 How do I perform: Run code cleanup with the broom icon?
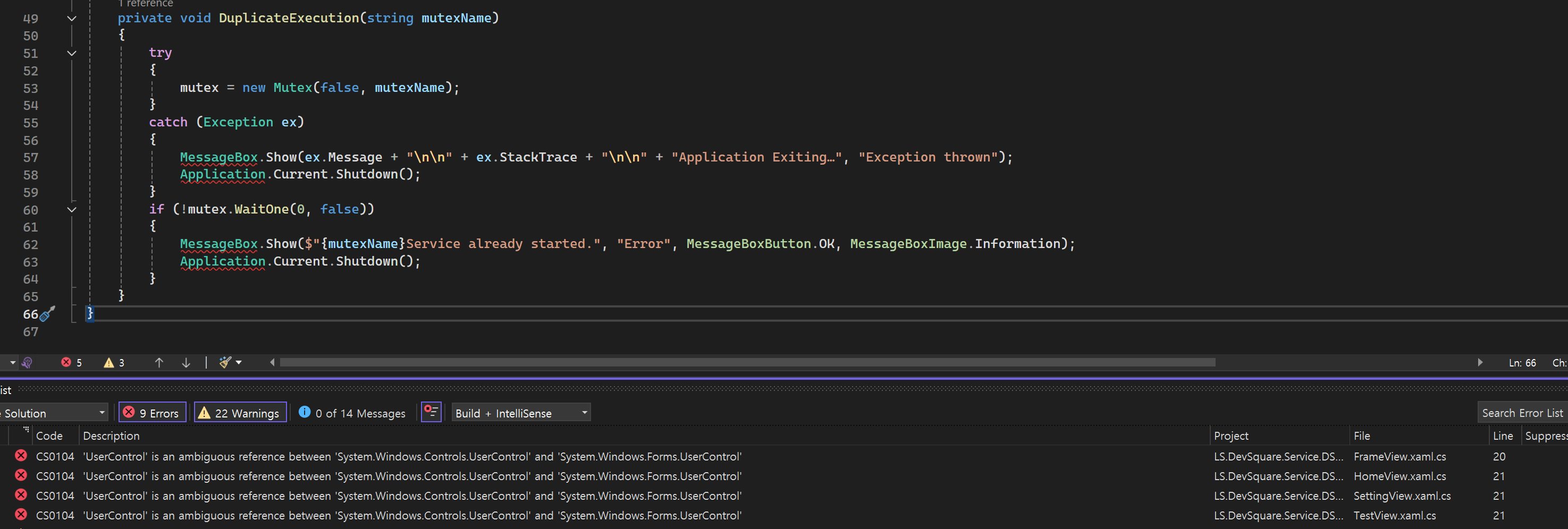pos(225,362)
